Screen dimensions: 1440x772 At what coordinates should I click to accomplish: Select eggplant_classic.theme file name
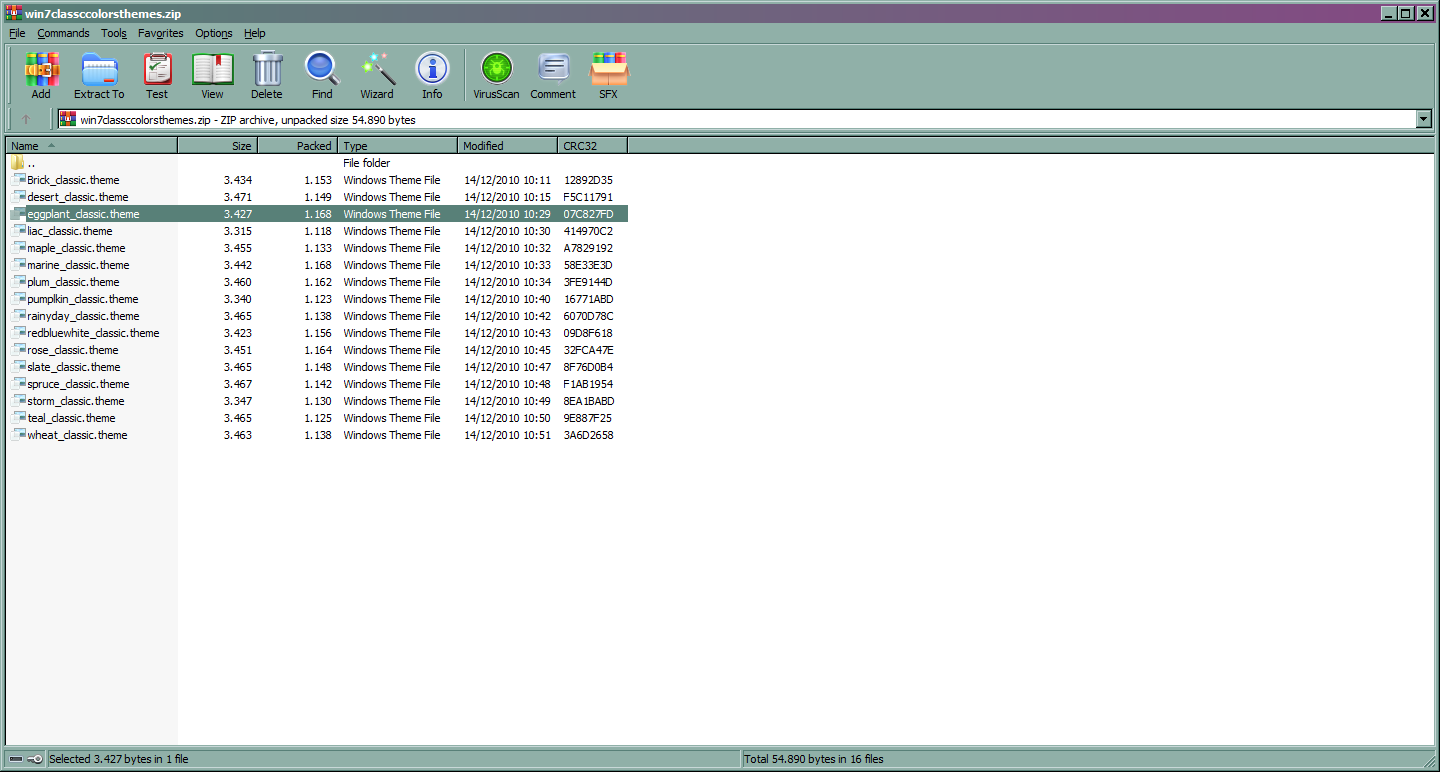tap(83, 214)
